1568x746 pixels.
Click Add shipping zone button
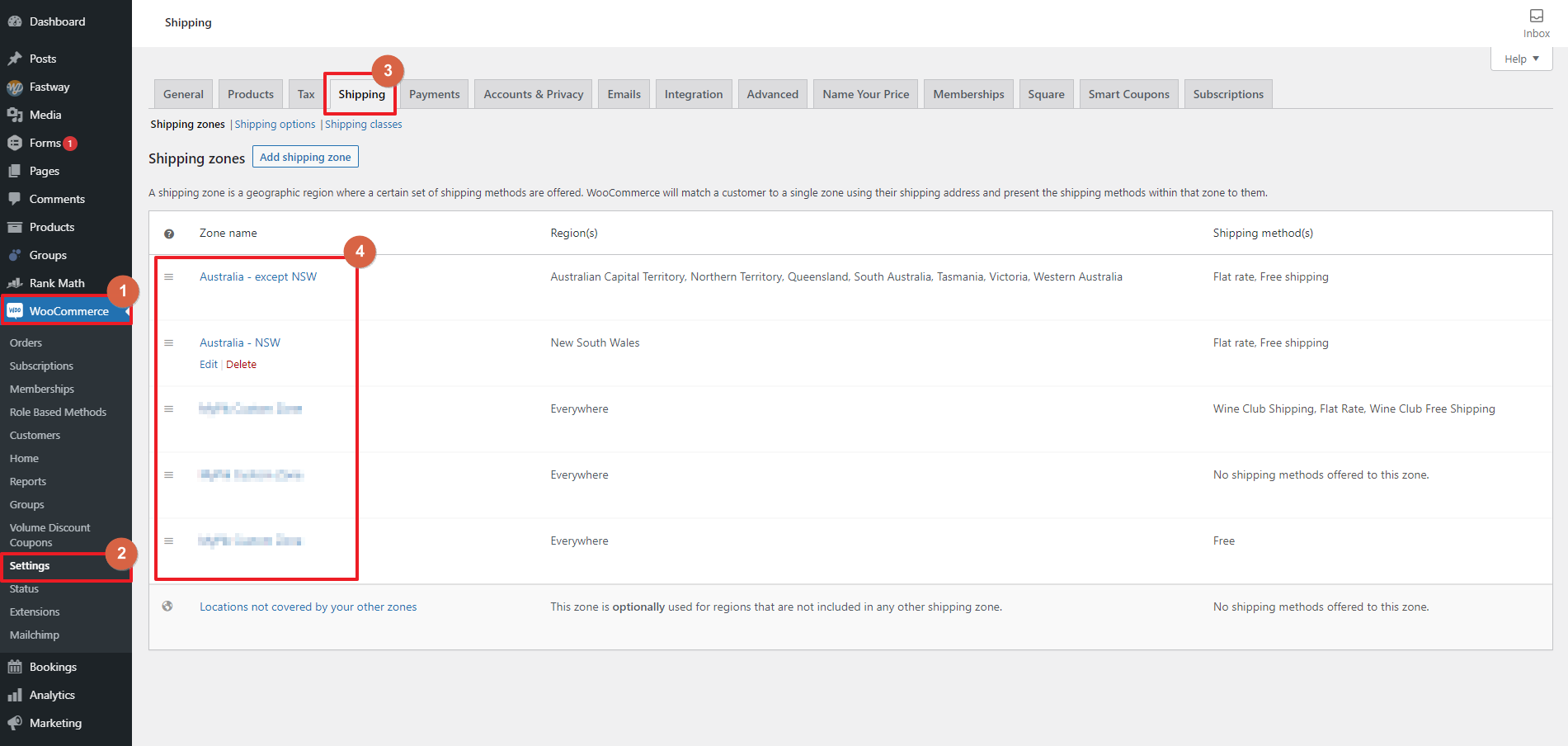point(305,157)
